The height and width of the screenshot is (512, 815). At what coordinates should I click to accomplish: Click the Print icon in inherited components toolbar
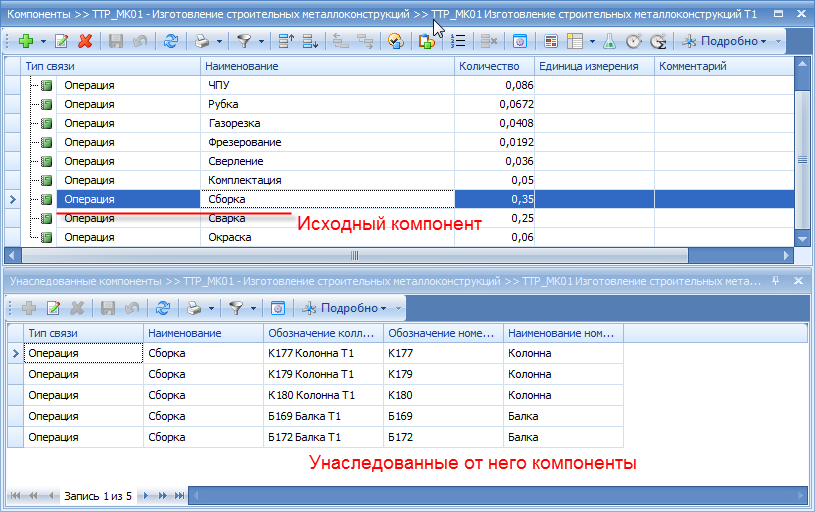pyautogui.click(x=194, y=308)
